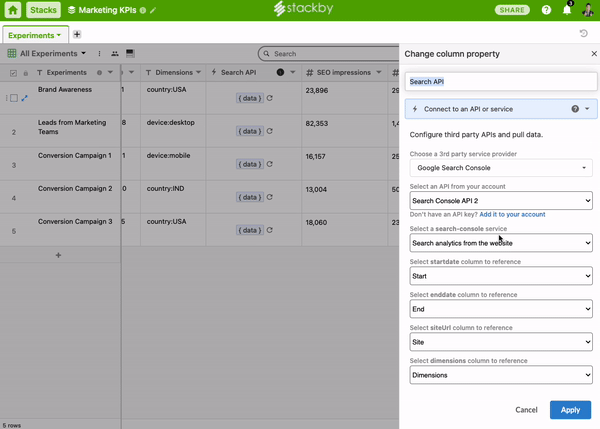The image size is (600, 429).
Task: Select cell device:mobile
Action: [173, 164]
